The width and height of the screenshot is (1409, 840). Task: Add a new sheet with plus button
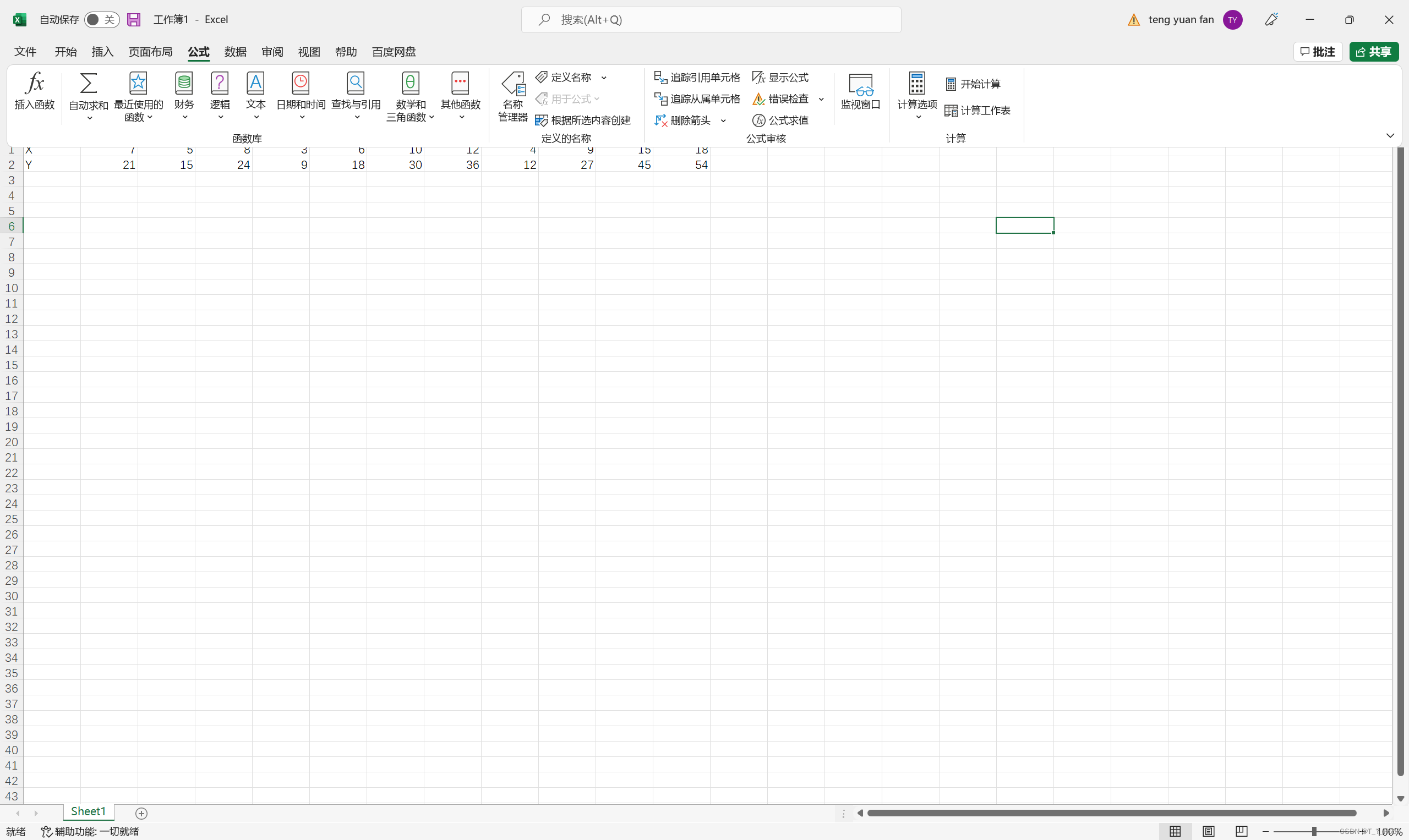[141, 813]
